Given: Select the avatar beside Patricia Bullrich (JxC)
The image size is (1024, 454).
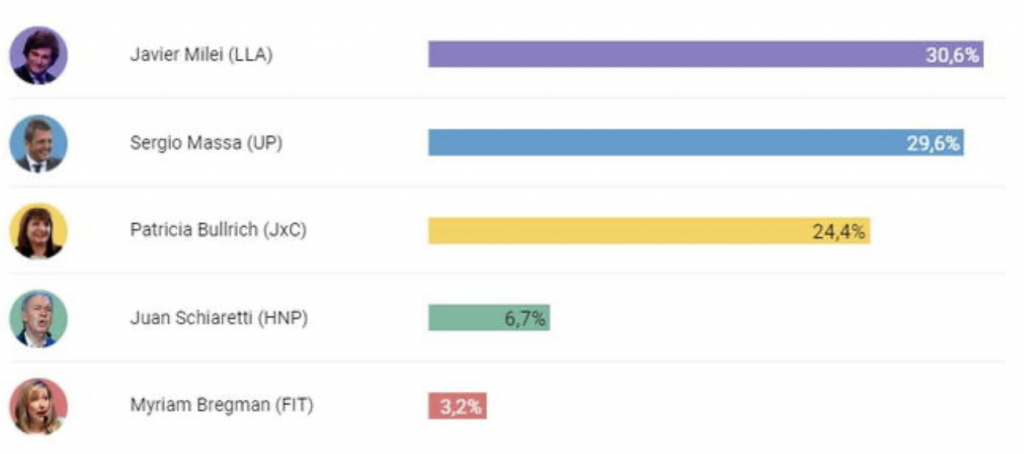Looking at the screenshot, I should click(x=39, y=231).
